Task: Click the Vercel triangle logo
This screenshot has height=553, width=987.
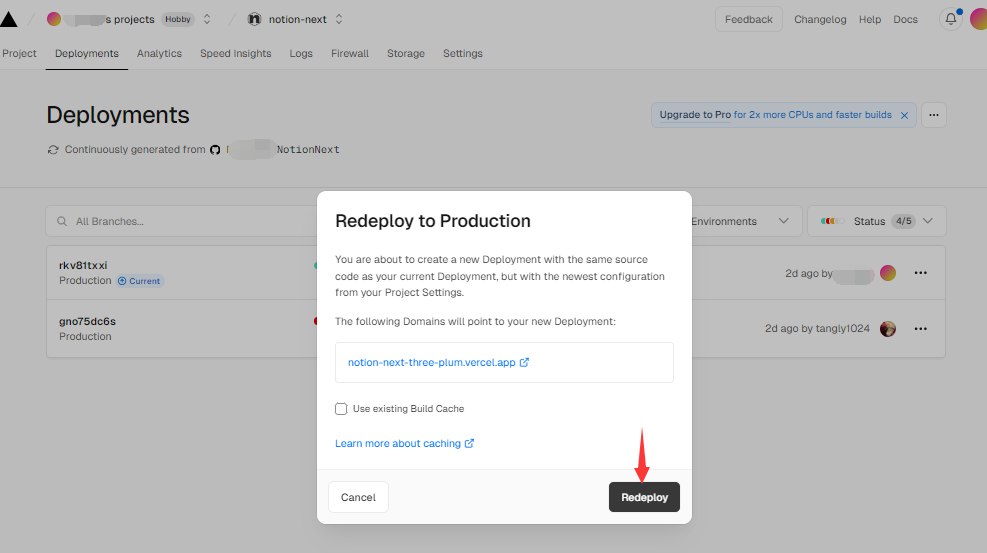Action: point(8,19)
